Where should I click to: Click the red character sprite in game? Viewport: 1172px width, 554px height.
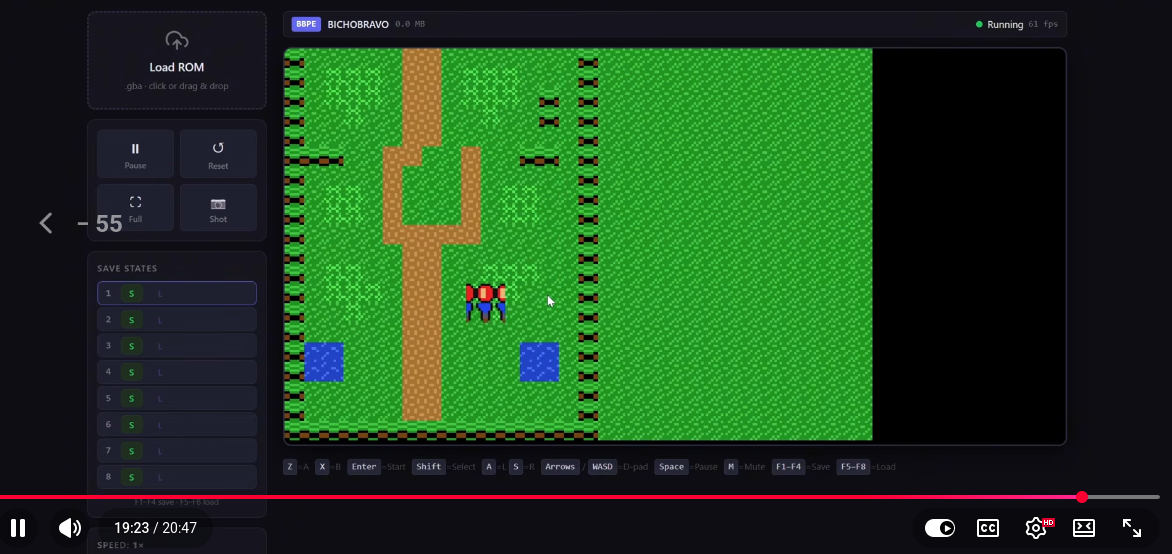(486, 302)
